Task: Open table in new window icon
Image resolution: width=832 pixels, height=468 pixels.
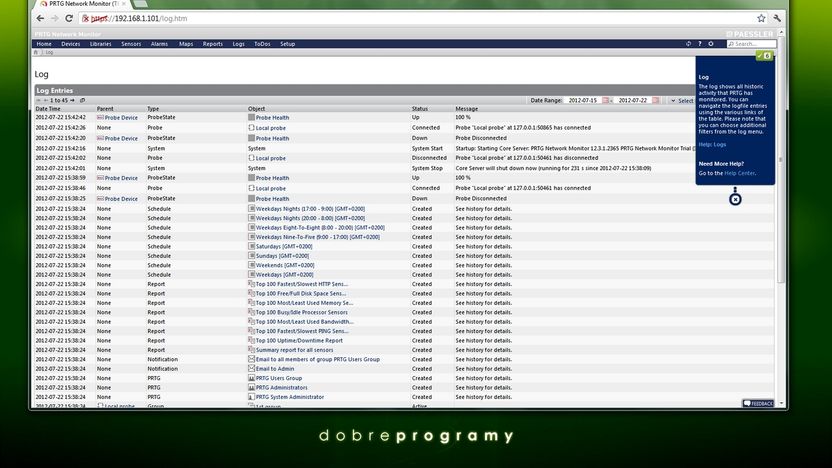Action: pyautogui.click(x=82, y=100)
